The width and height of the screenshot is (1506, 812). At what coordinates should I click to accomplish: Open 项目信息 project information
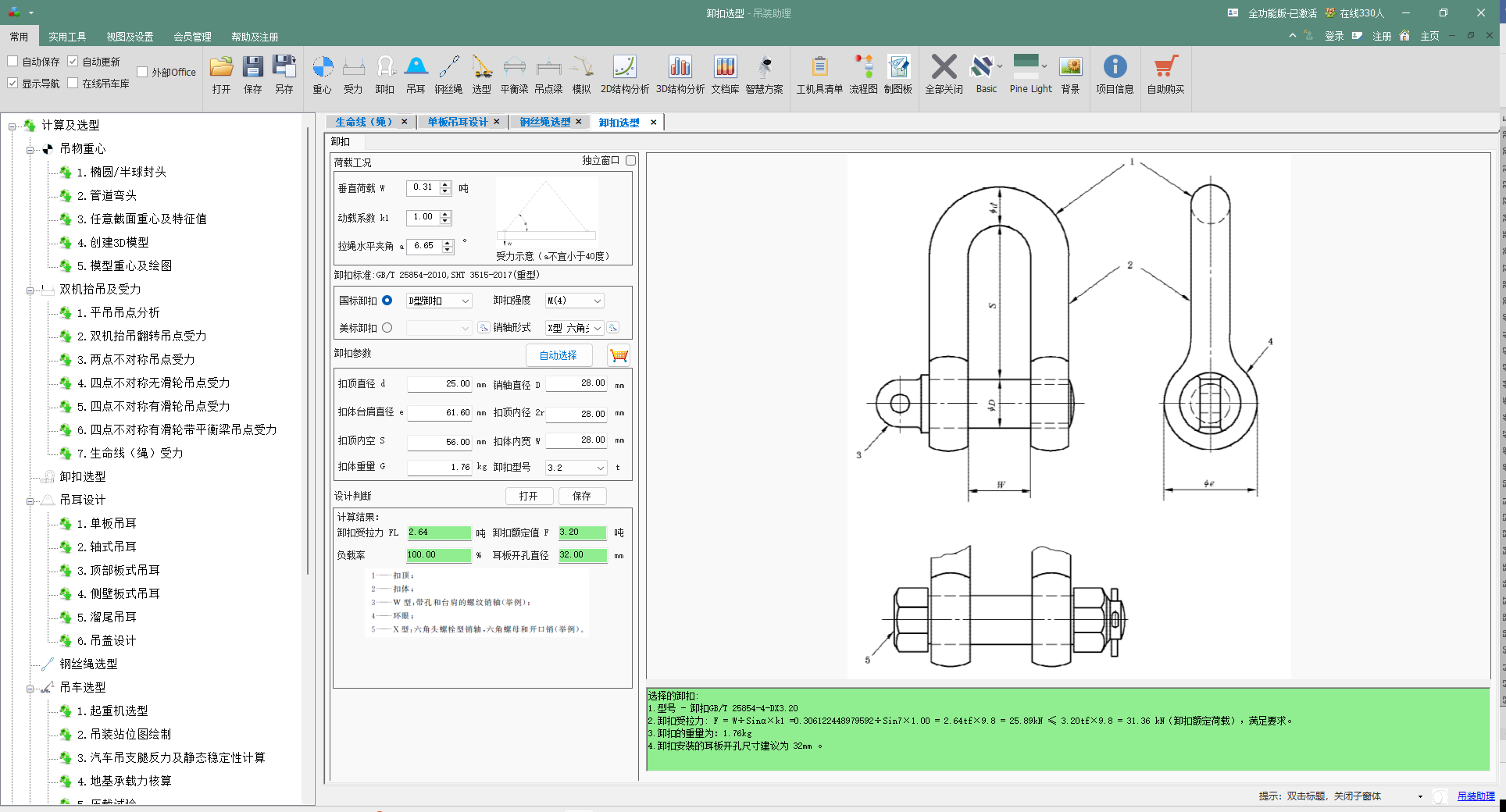click(1115, 75)
